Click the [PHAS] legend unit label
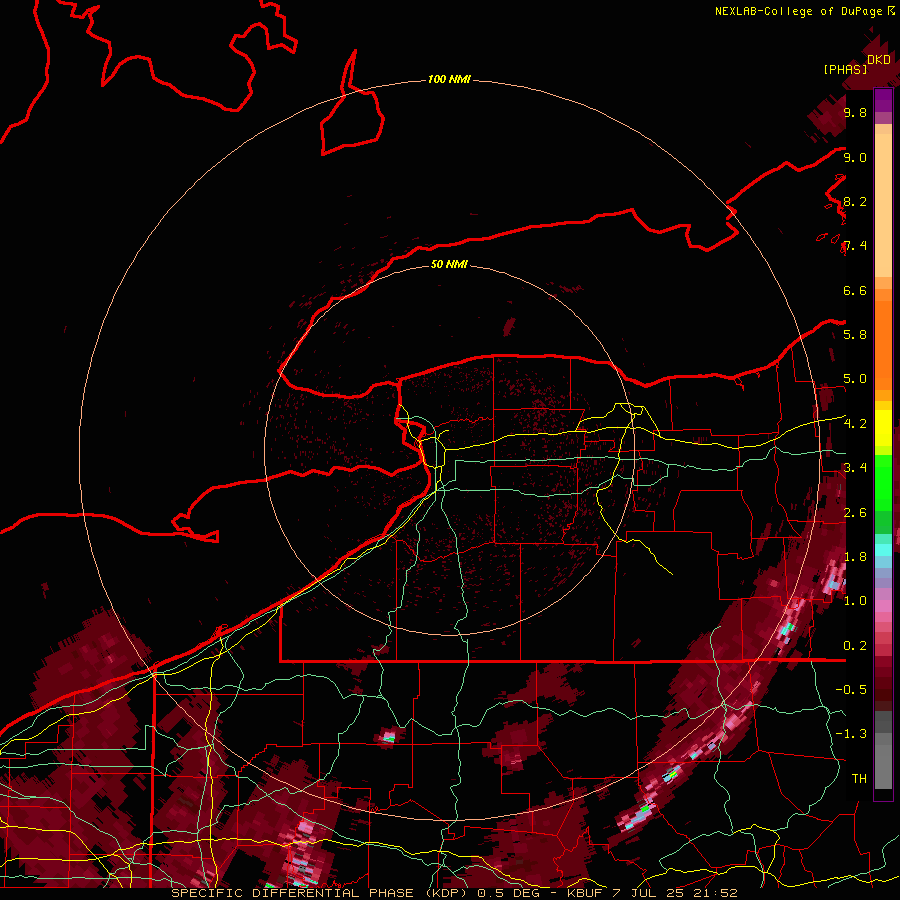This screenshot has width=900, height=900. coord(845,69)
